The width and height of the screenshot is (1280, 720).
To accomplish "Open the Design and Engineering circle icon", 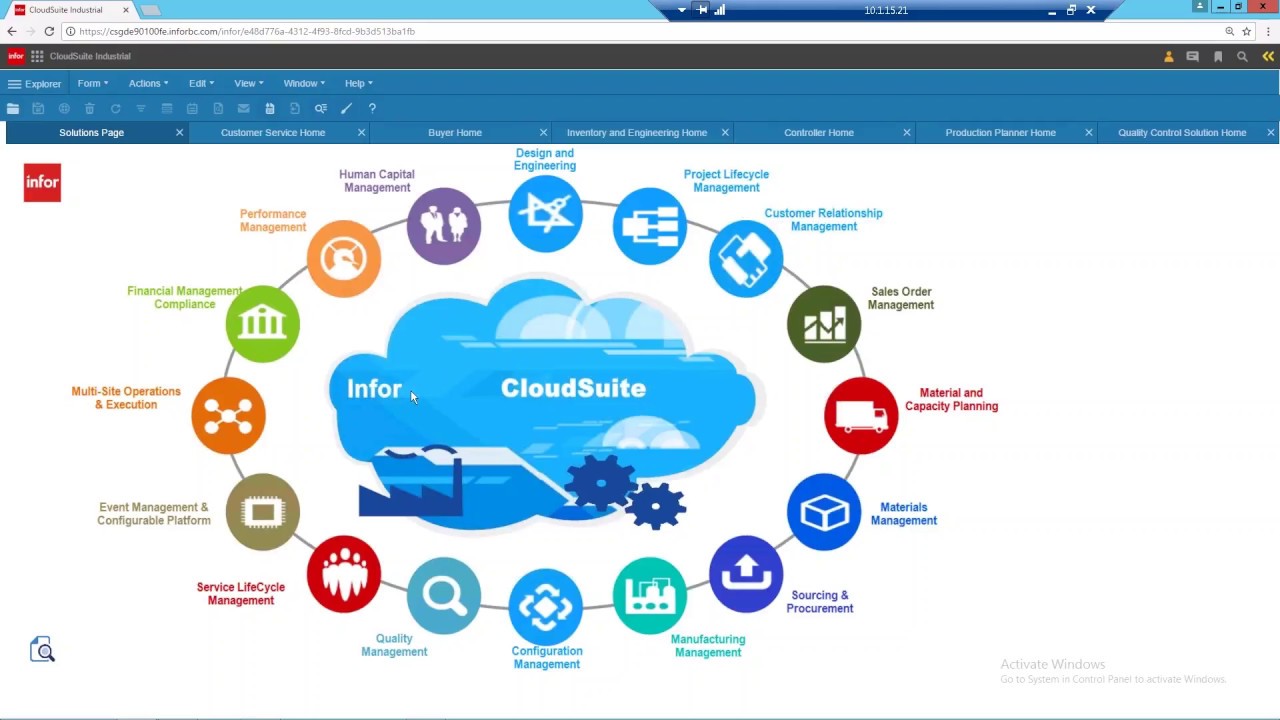I will point(545,213).
